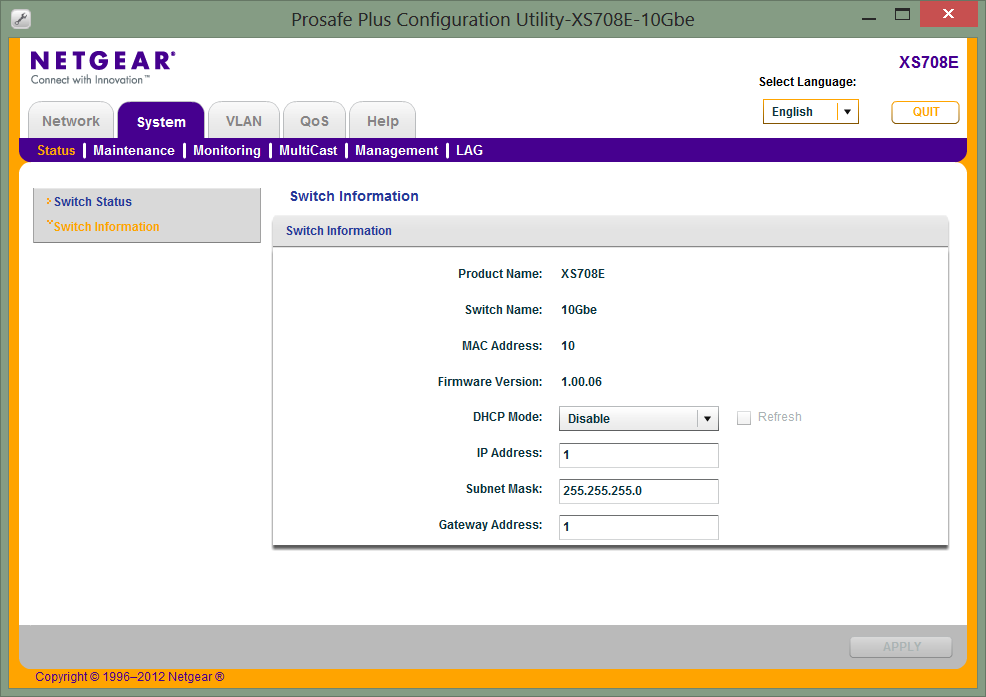Viewport: 986px width, 697px height.
Task: Click the APPLY button
Action: point(900,647)
